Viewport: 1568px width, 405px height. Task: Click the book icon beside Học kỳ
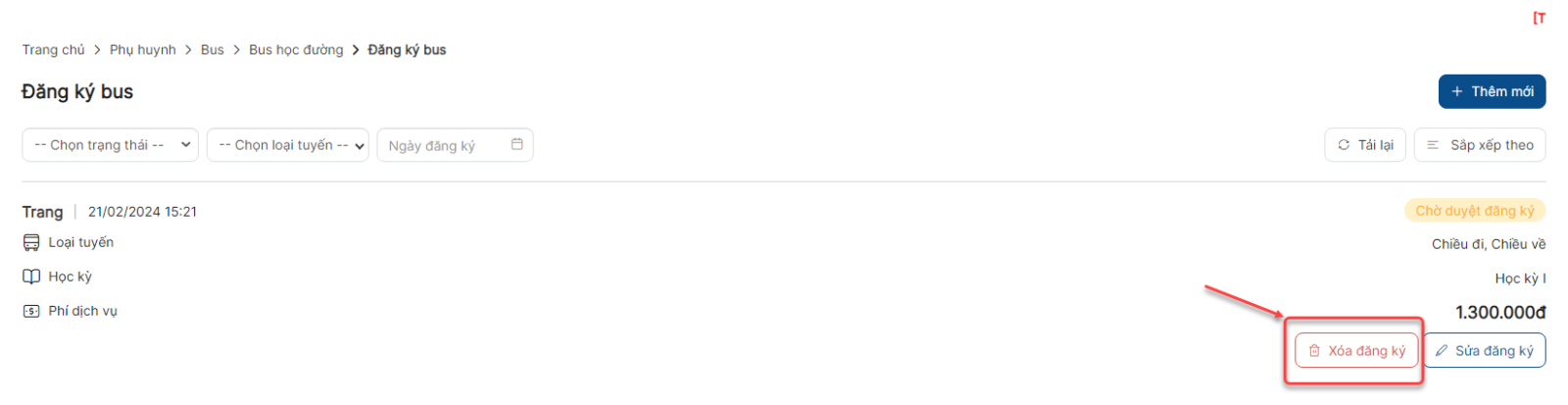[31, 277]
